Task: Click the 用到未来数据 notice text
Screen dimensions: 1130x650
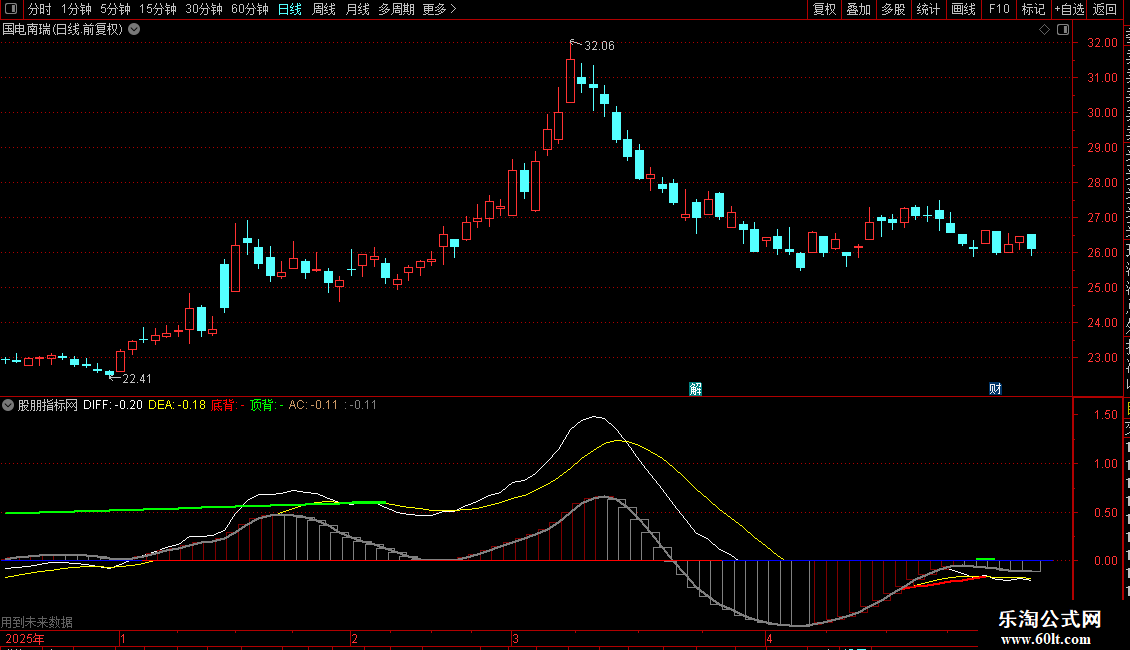Action: [x=37, y=622]
